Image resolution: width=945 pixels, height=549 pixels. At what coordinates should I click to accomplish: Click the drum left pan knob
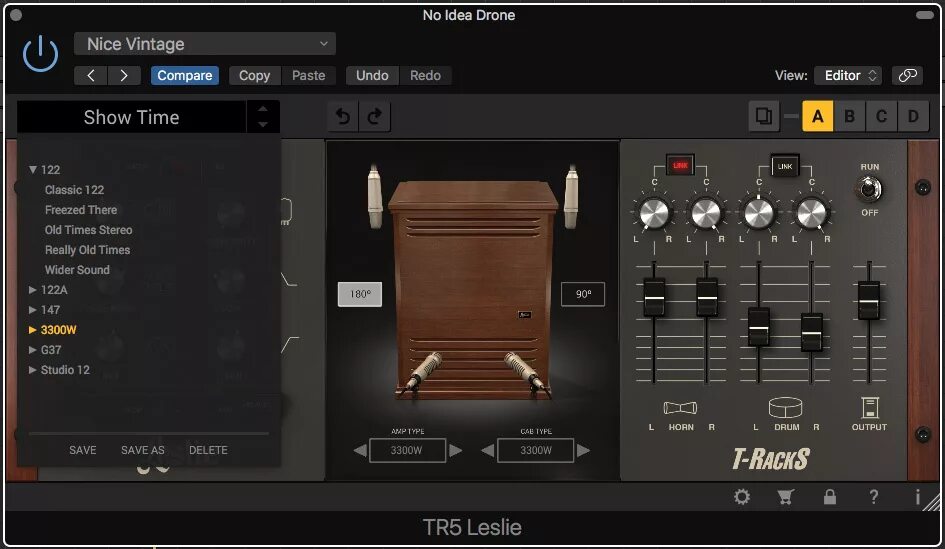759,213
